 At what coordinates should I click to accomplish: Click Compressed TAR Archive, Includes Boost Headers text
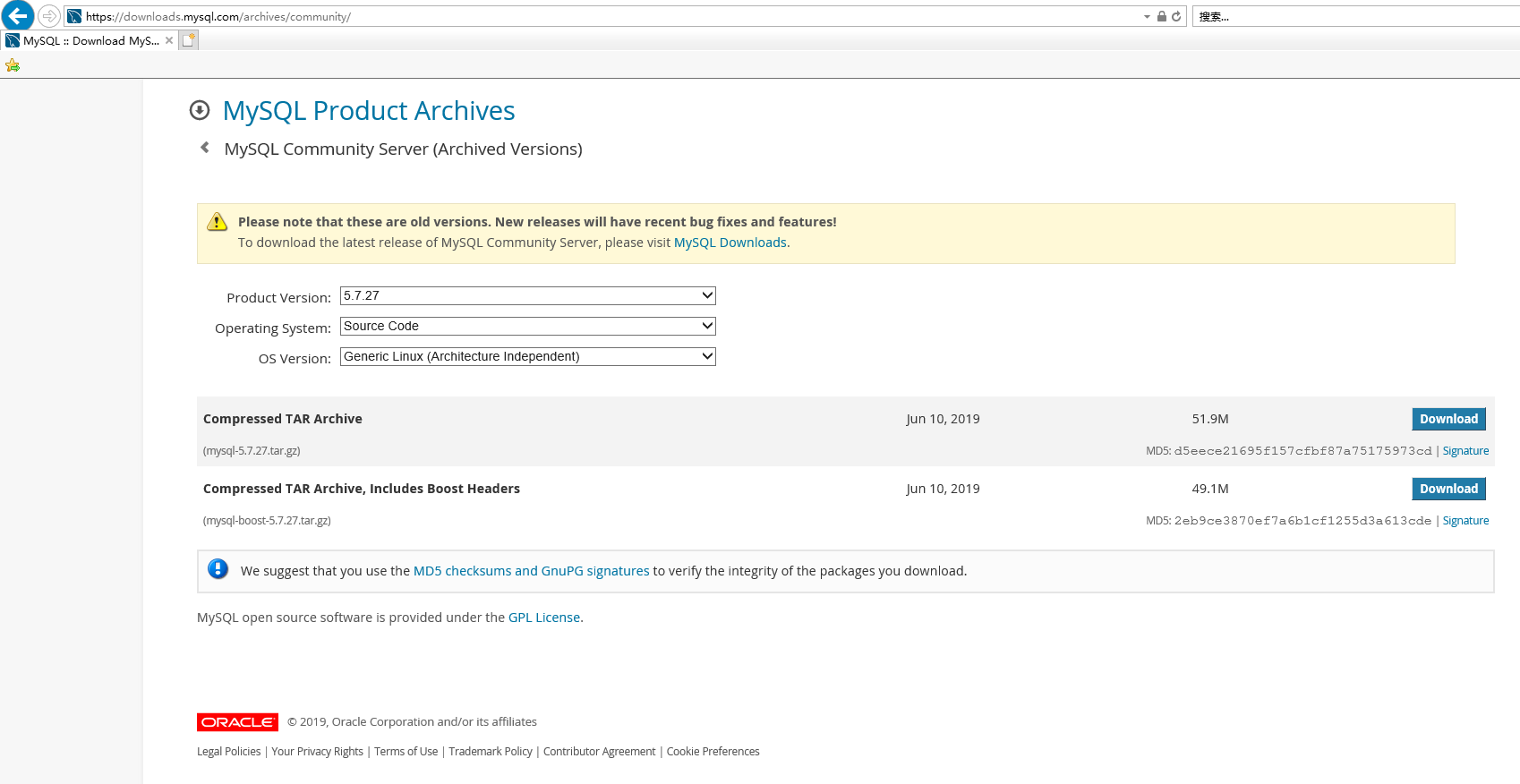(x=362, y=489)
